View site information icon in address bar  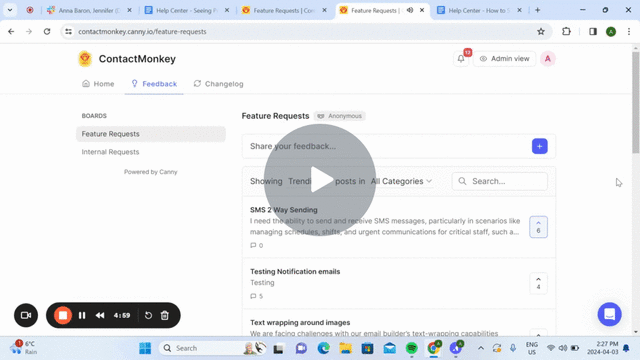(x=69, y=31)
